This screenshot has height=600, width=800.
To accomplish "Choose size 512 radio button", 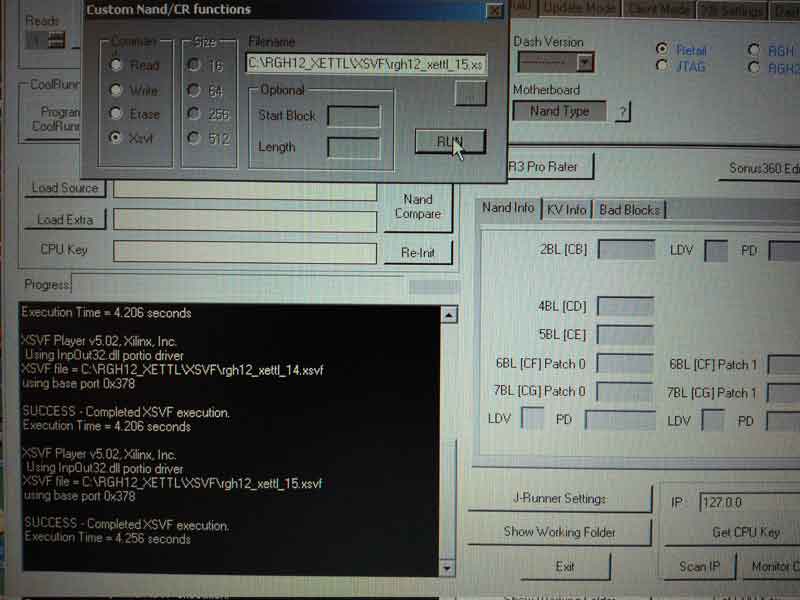I will (x=193, y=137).
